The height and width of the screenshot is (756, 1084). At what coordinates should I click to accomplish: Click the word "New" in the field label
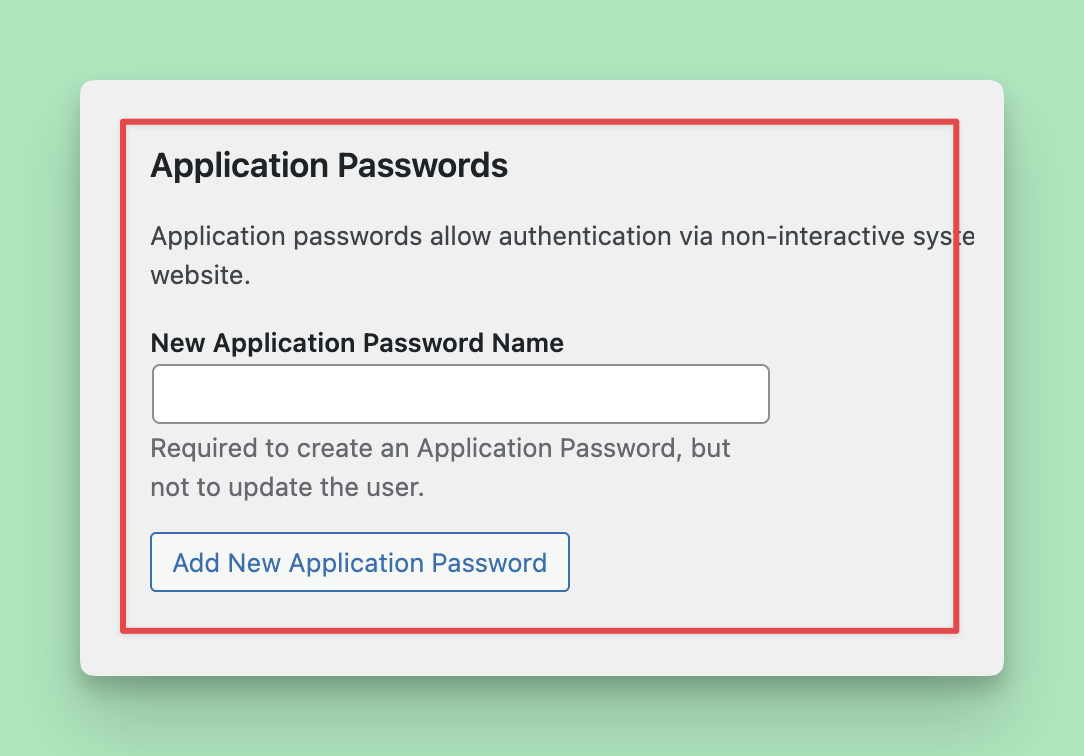click(178, 343)
